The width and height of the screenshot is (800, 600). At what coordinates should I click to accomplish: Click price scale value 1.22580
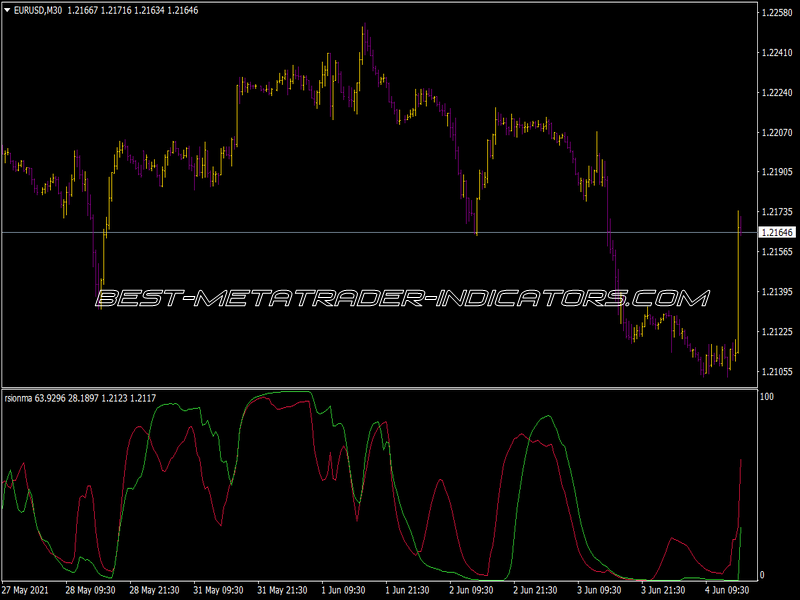(777, 13)
